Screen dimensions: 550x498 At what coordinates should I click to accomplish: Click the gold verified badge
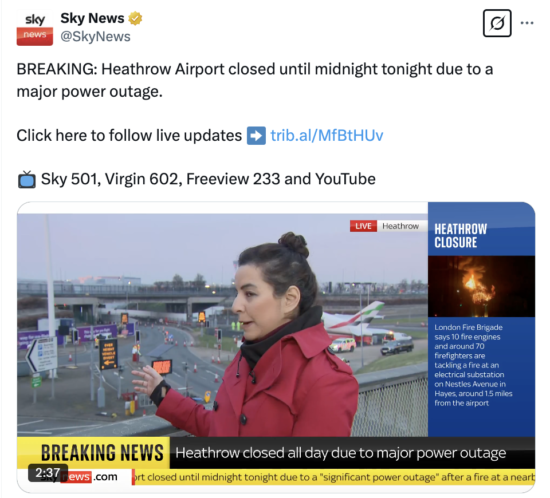pyautogui.click(x=135, y=18)
